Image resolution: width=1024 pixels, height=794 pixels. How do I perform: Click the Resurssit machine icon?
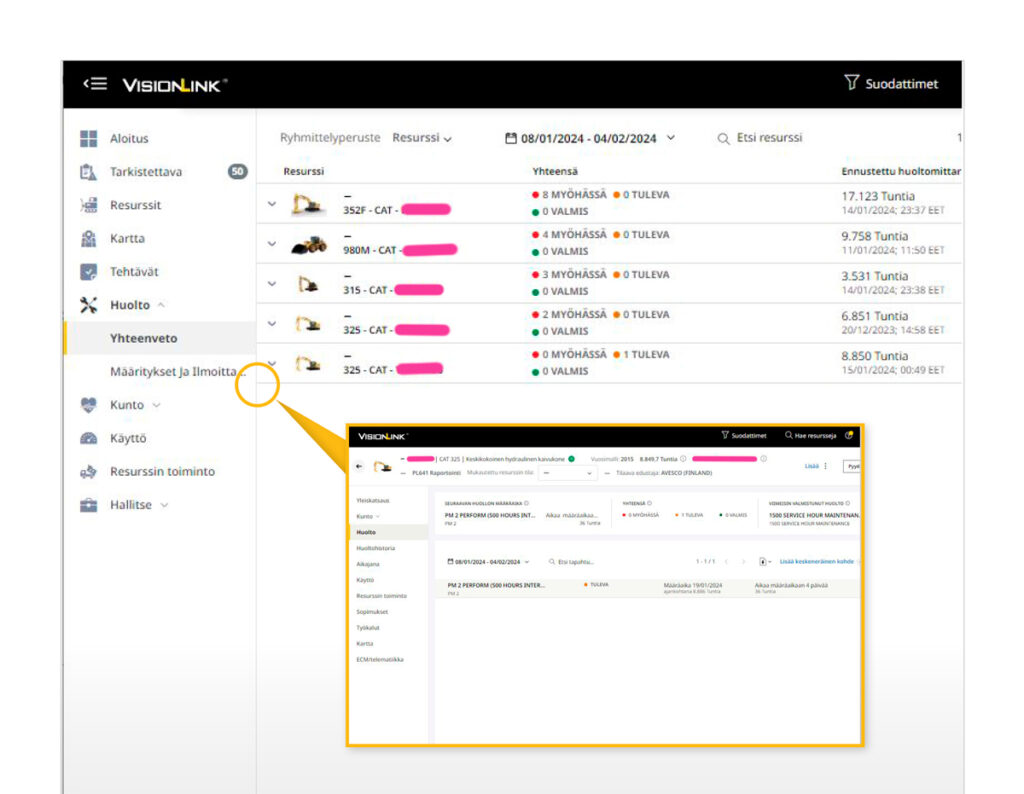[89, 205]
